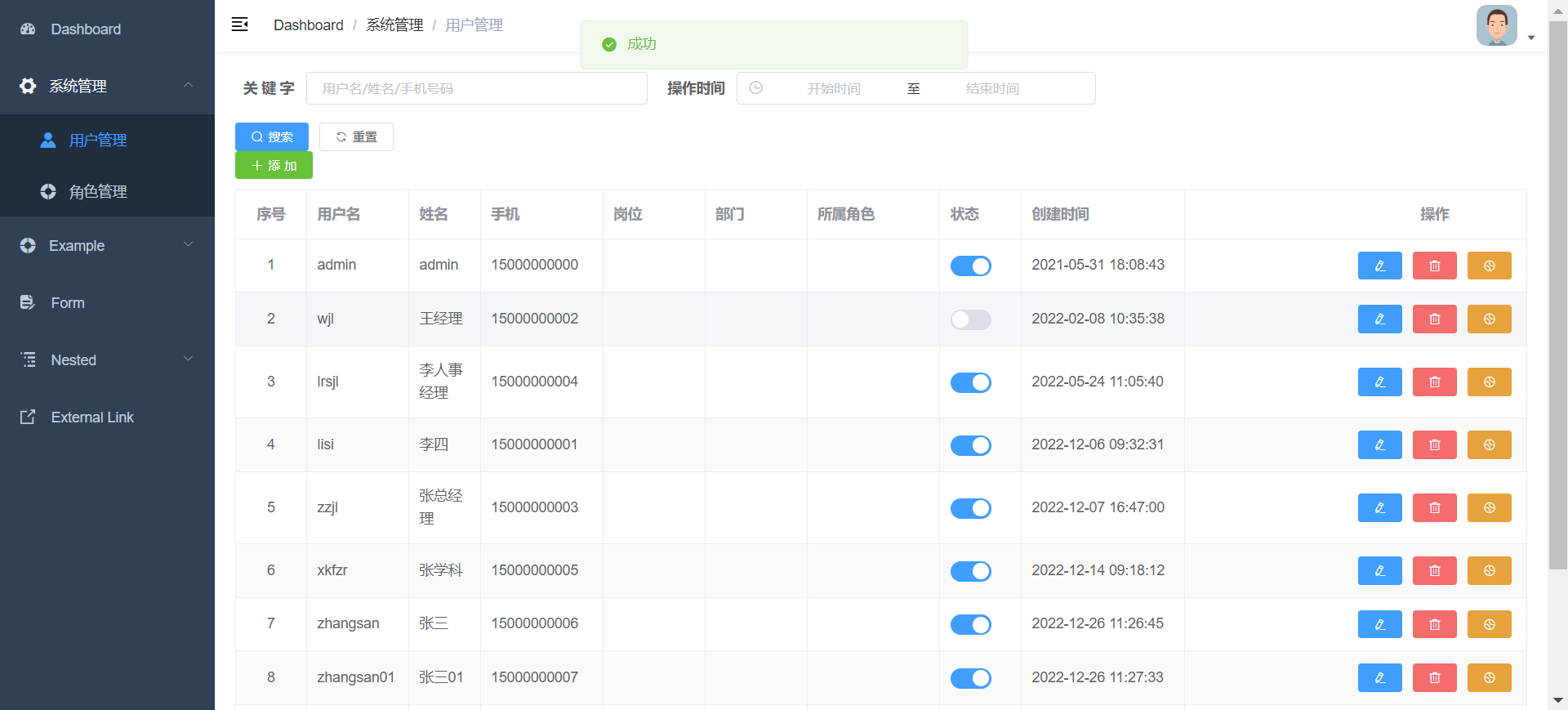The width and height of the screenshot is (1568, 710).
Task: Open role assignment for lisi user
Action: [1489, 444]
